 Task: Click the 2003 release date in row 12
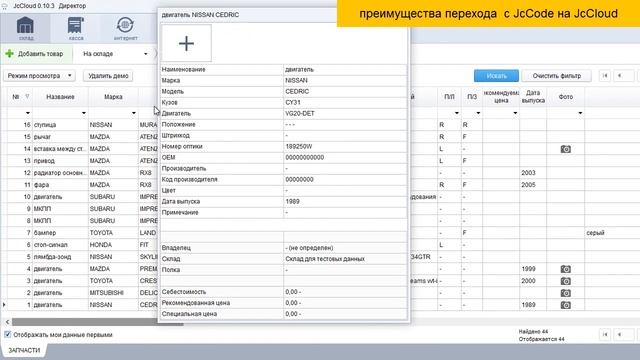528,173
